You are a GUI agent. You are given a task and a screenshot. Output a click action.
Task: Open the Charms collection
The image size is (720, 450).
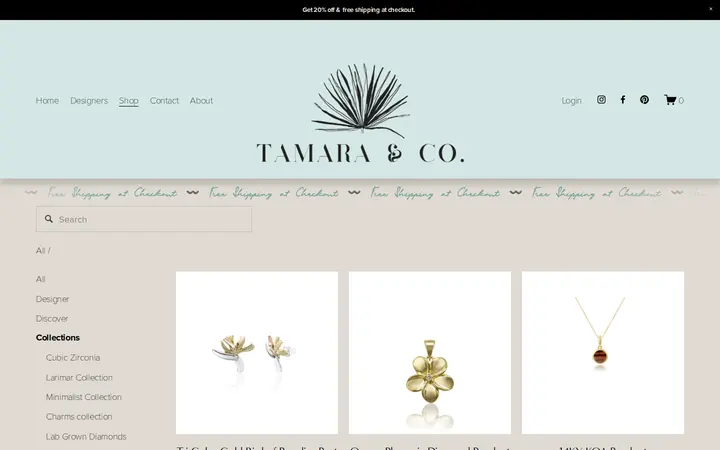tap(79, 416)
